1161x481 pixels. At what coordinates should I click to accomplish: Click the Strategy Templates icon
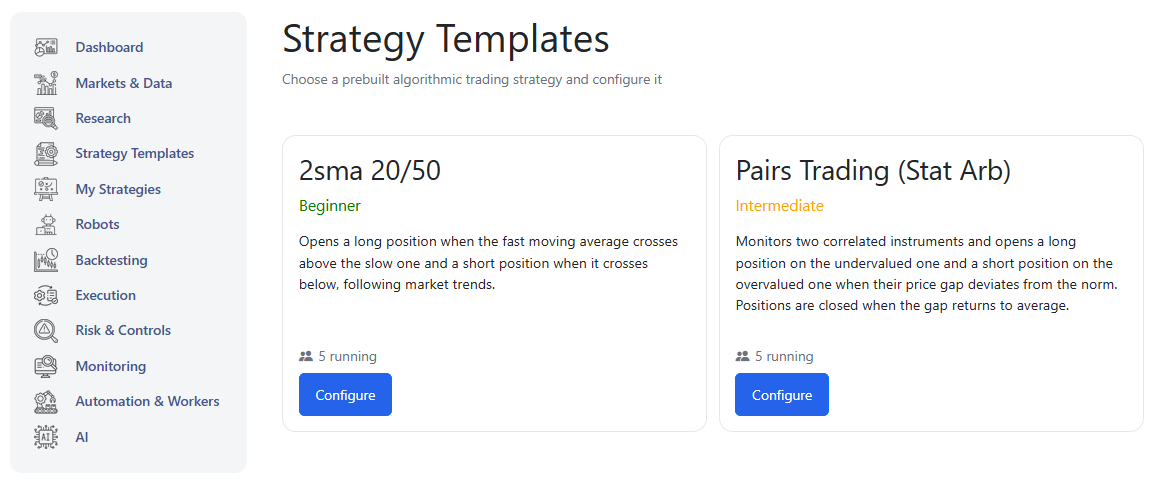click(x=46, y=153)
